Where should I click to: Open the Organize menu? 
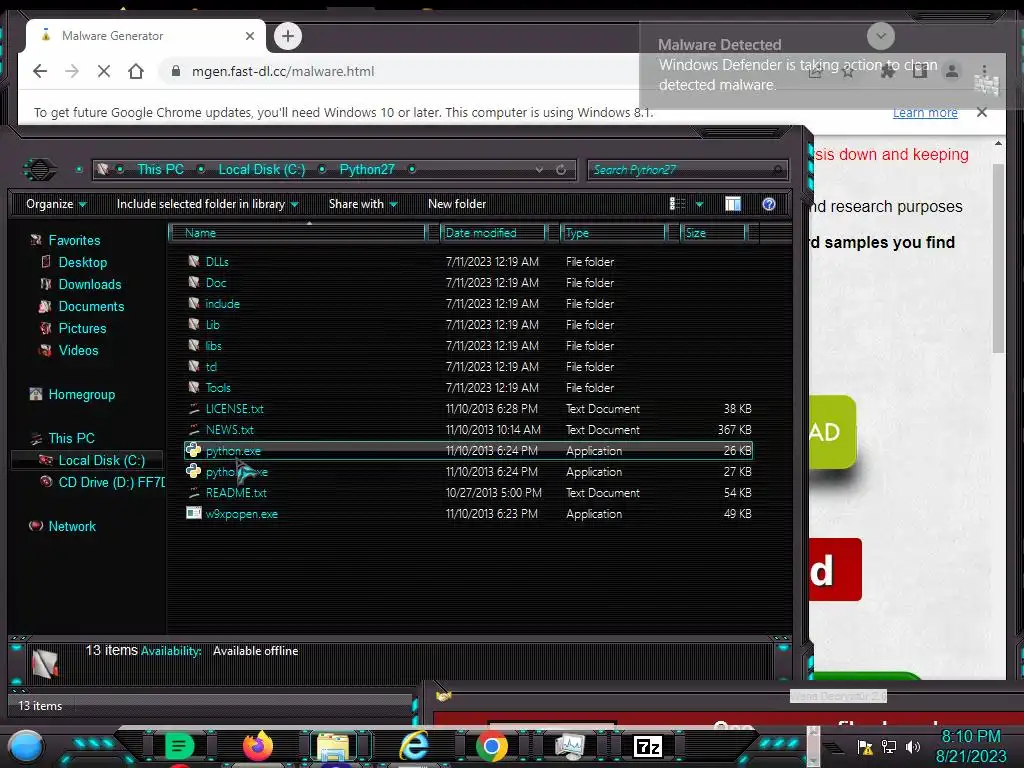[56, 204]
